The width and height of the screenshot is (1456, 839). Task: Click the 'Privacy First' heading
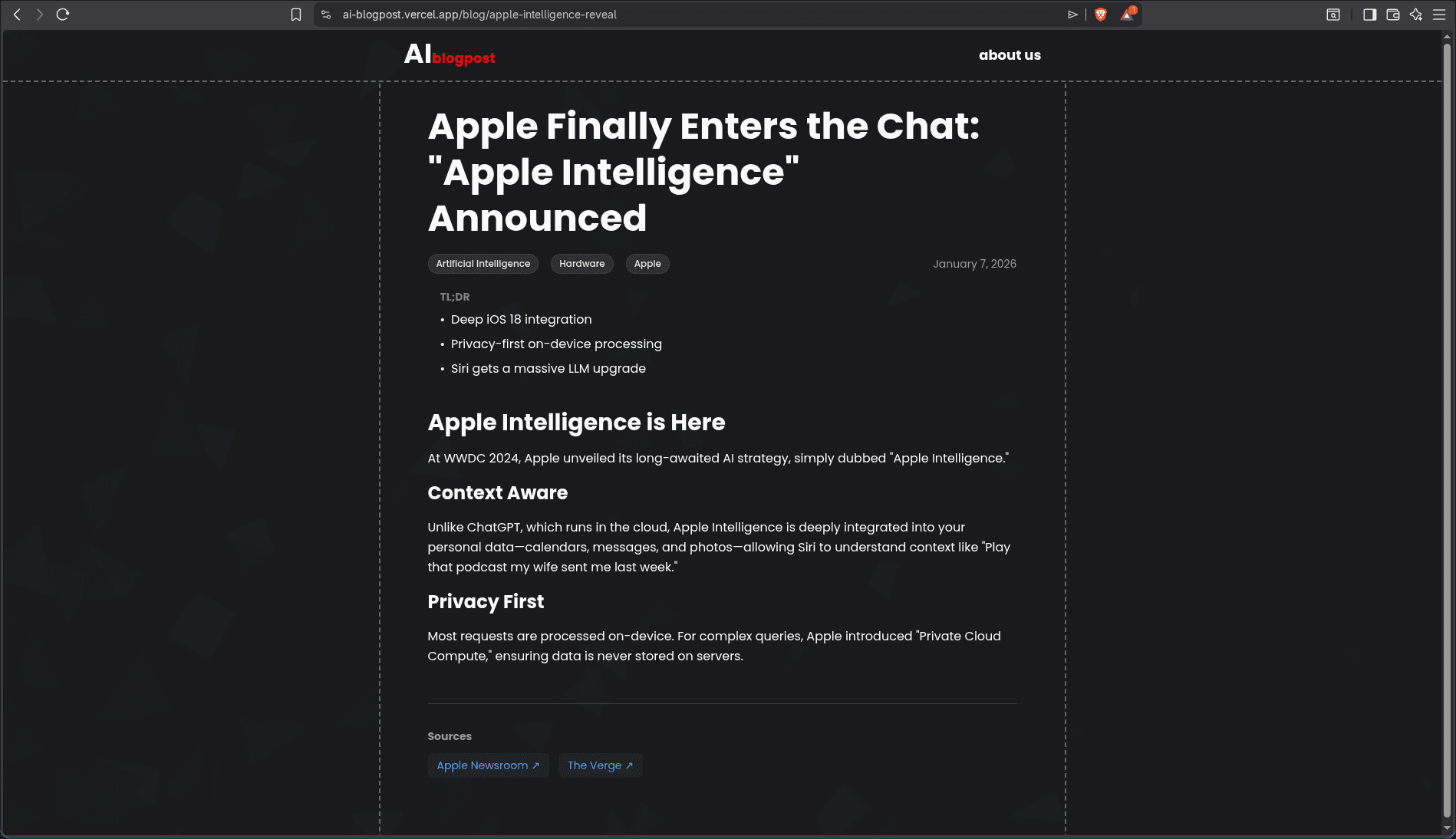click(486, 602)
